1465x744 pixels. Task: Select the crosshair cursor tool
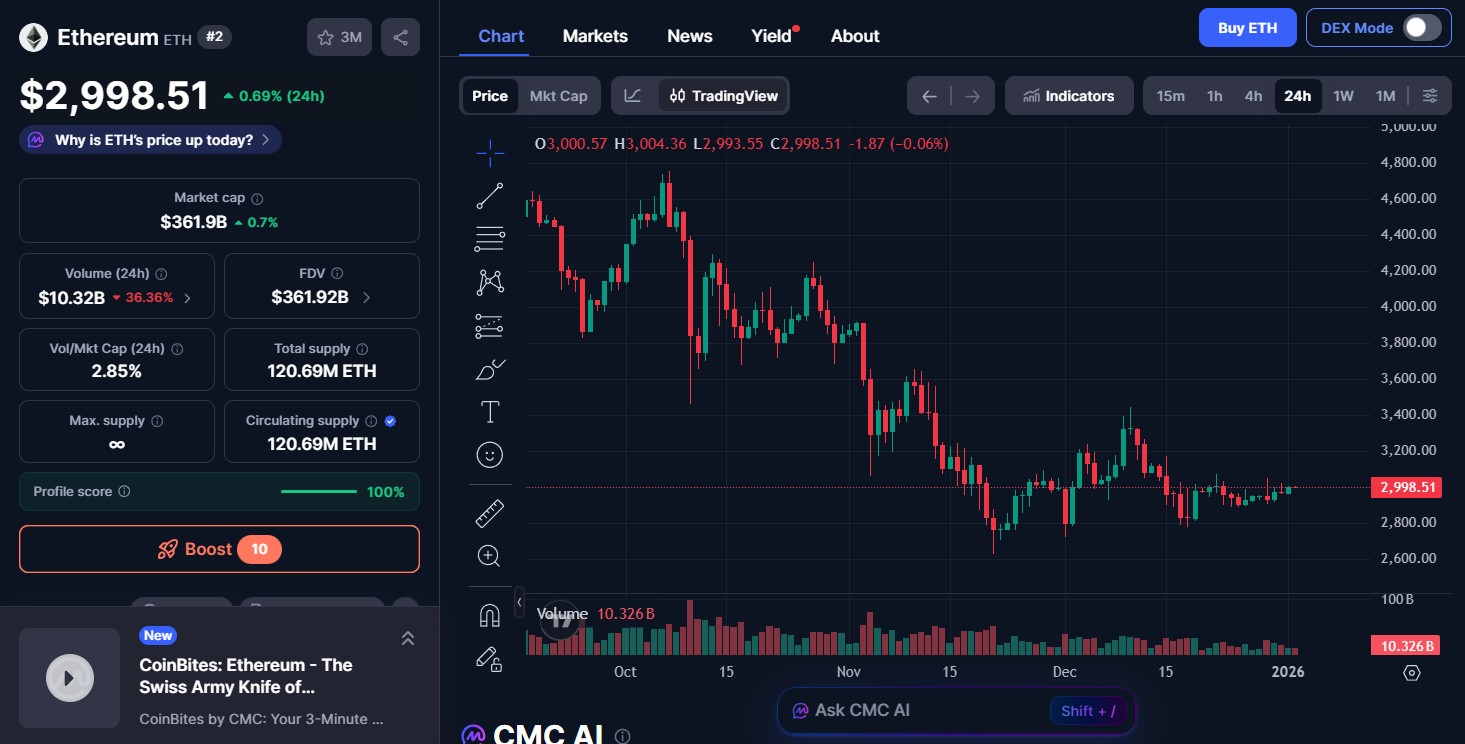[x=489, y=152]
